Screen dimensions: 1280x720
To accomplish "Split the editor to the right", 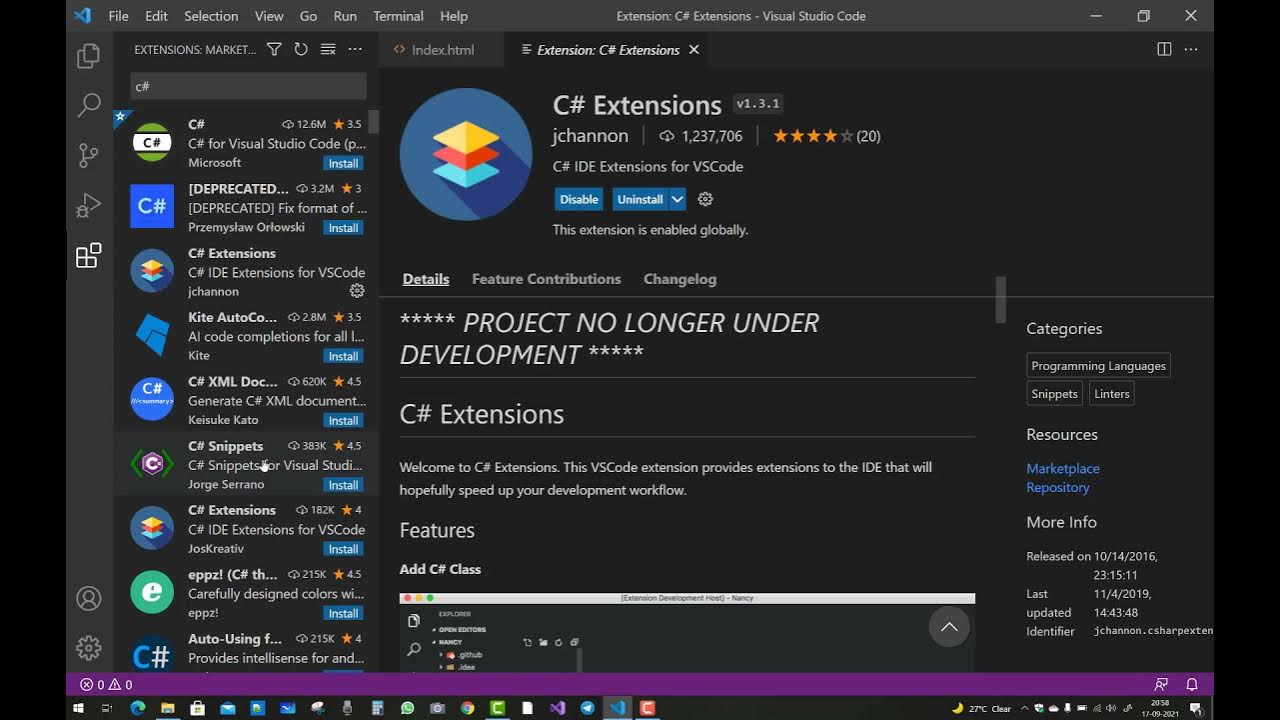I will pyautogui.click(x=1164, y=49).
